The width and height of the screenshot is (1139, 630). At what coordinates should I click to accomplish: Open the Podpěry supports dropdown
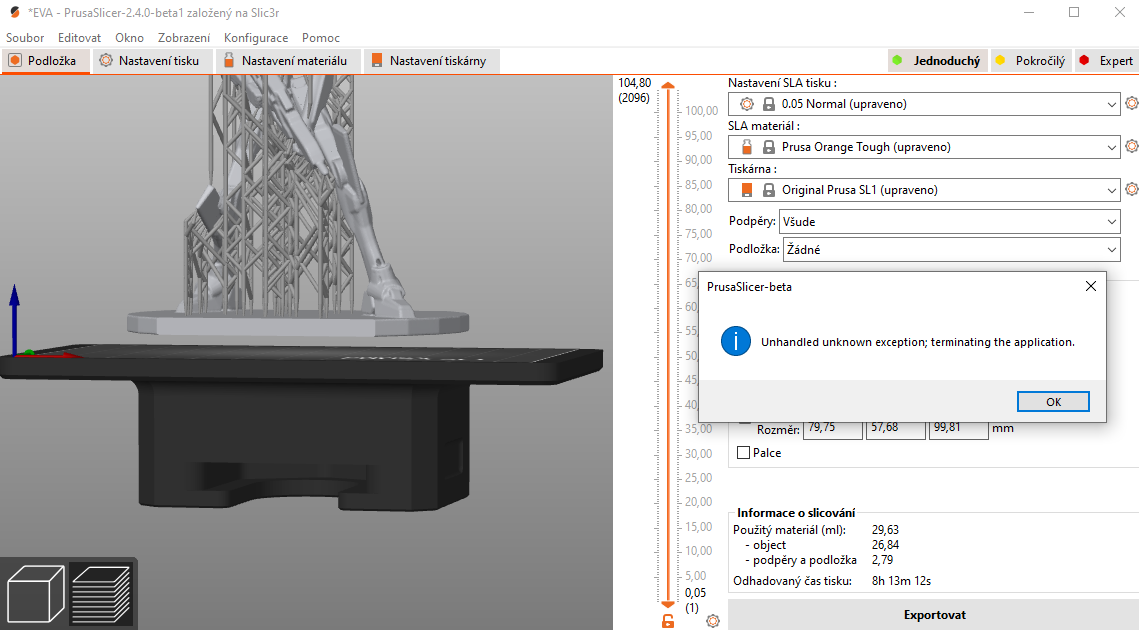949,222
